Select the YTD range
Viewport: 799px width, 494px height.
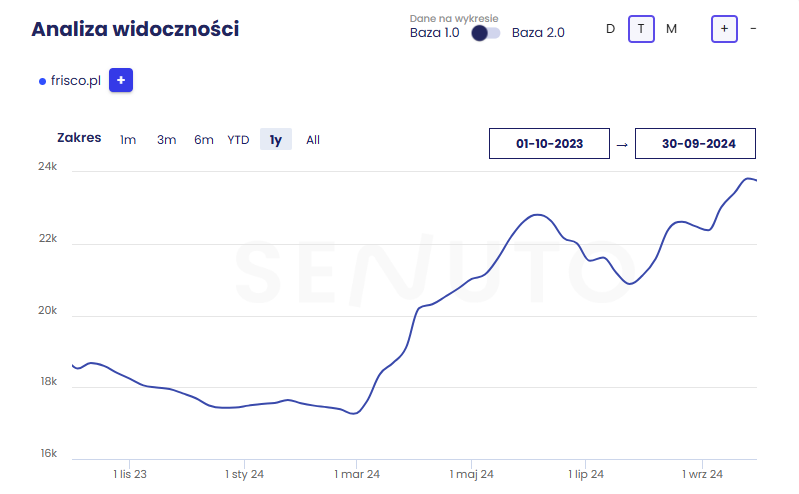click(238, 140)
